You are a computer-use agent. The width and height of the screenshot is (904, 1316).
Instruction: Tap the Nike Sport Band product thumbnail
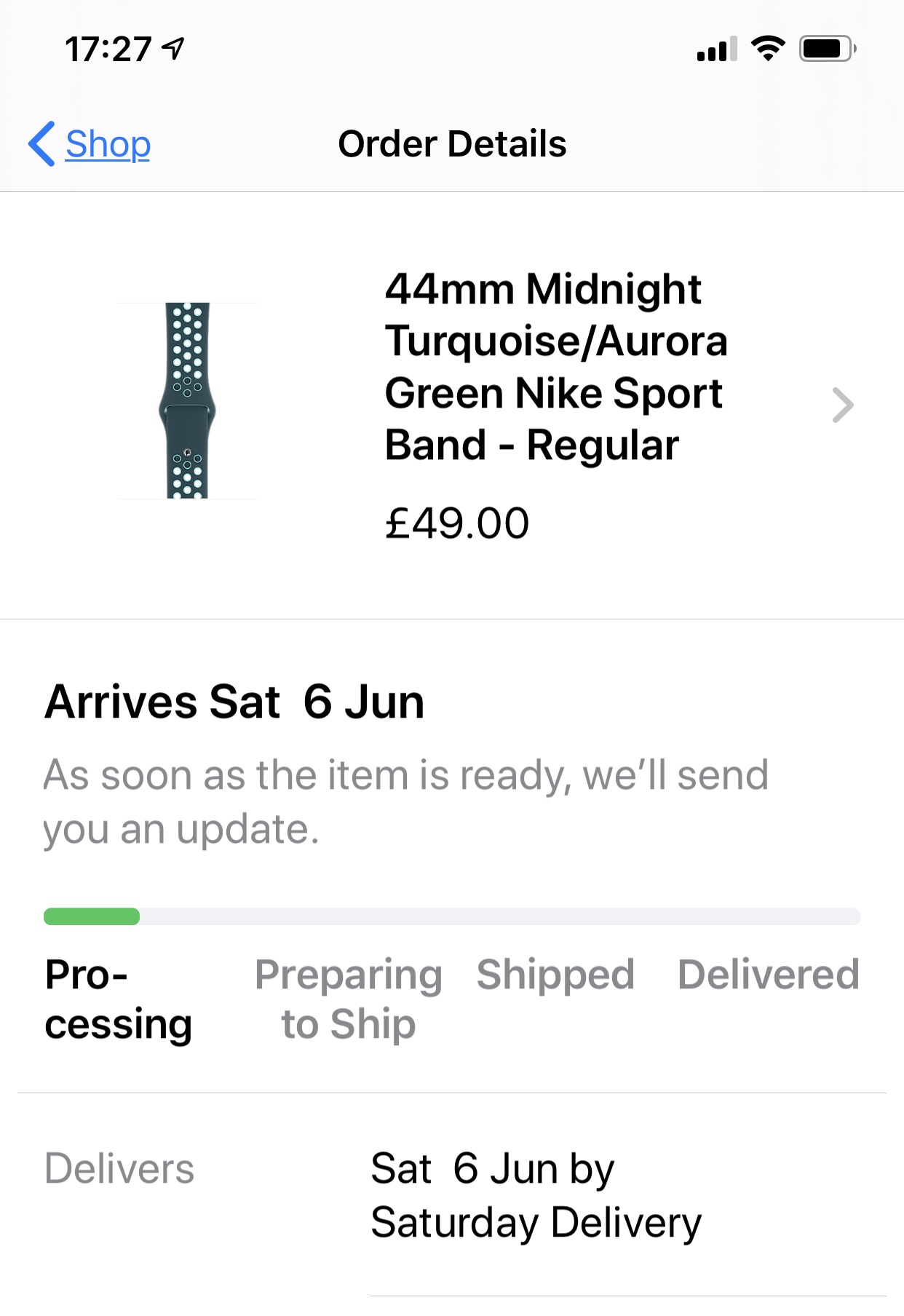187,400
